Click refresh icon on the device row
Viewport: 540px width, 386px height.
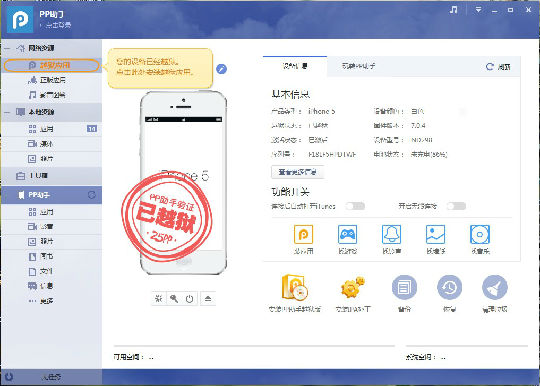click(x=92, y=195)
